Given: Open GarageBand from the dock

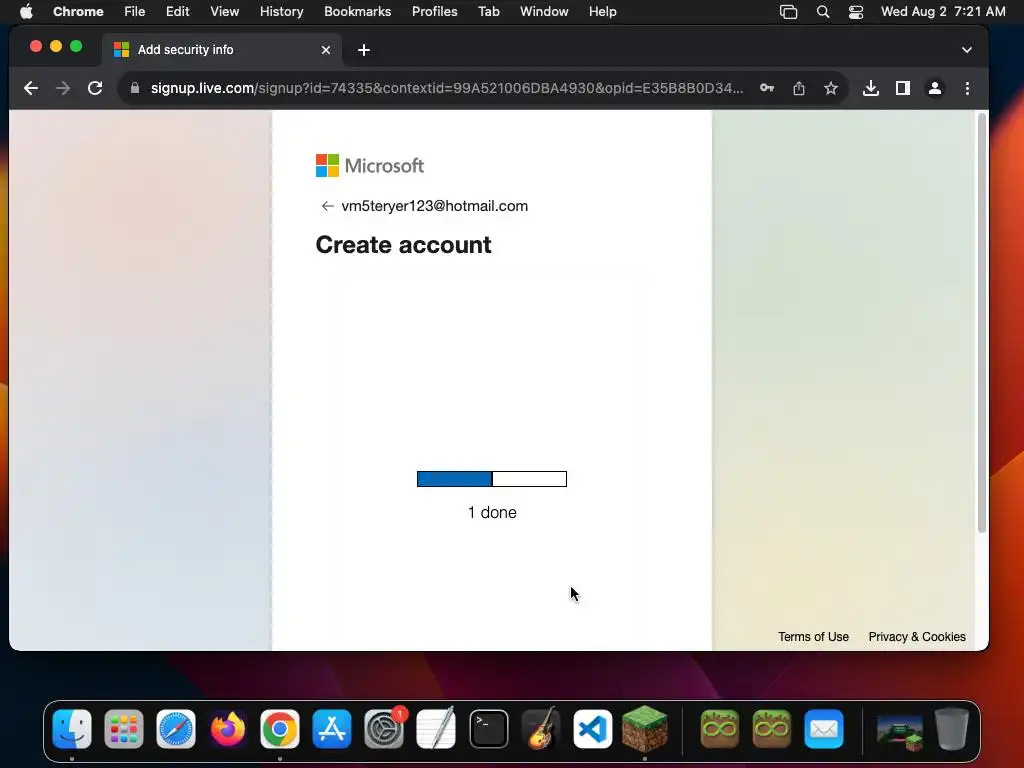Looking at the screenshot, I should [541, 729].
